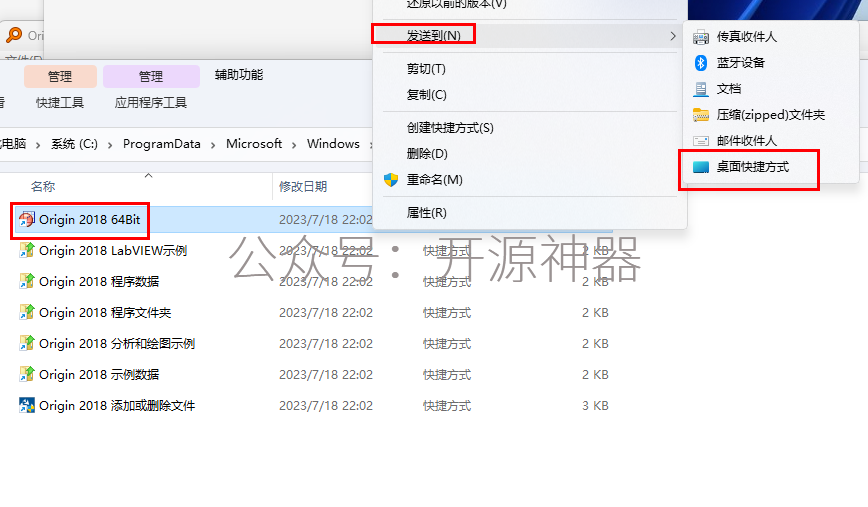Expand chevron after 系统 (C:) breadcrumb

(110, 145)
